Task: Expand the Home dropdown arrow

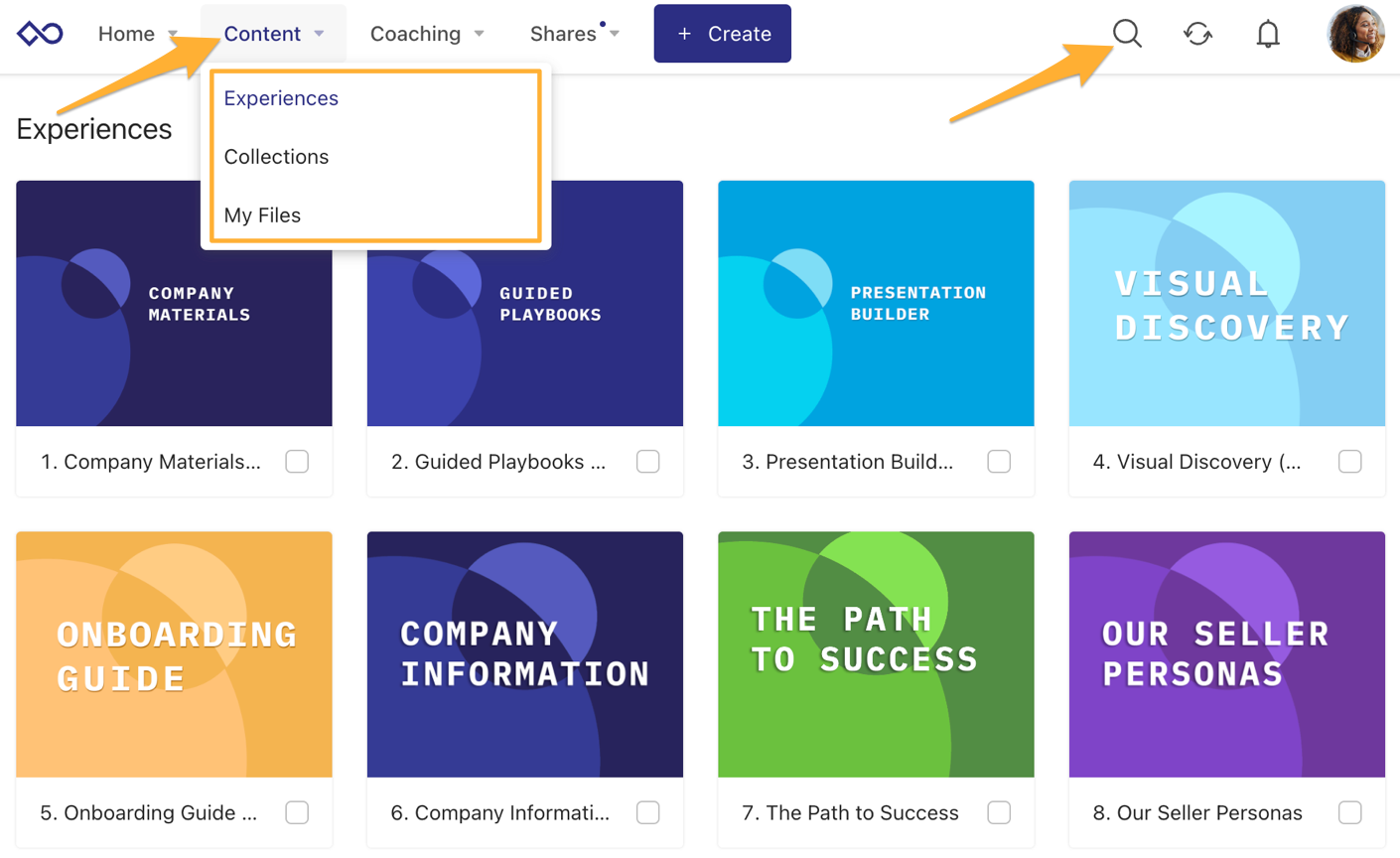Action: (x=173, y=34)
